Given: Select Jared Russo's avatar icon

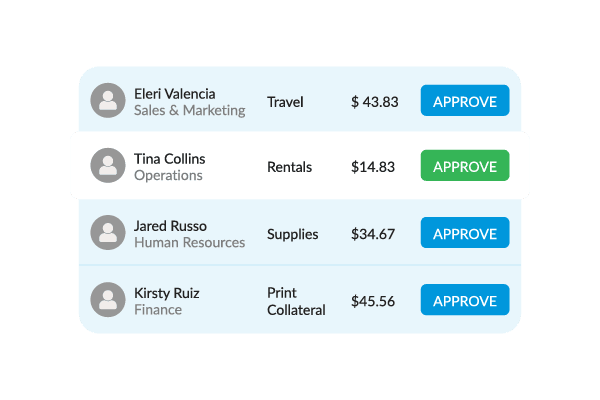Looking at the screenshot, I should click(x=107, y=233).
